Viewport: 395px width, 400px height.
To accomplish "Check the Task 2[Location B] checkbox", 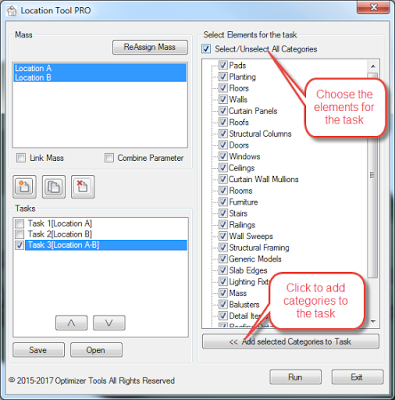I will coord(20,234).
